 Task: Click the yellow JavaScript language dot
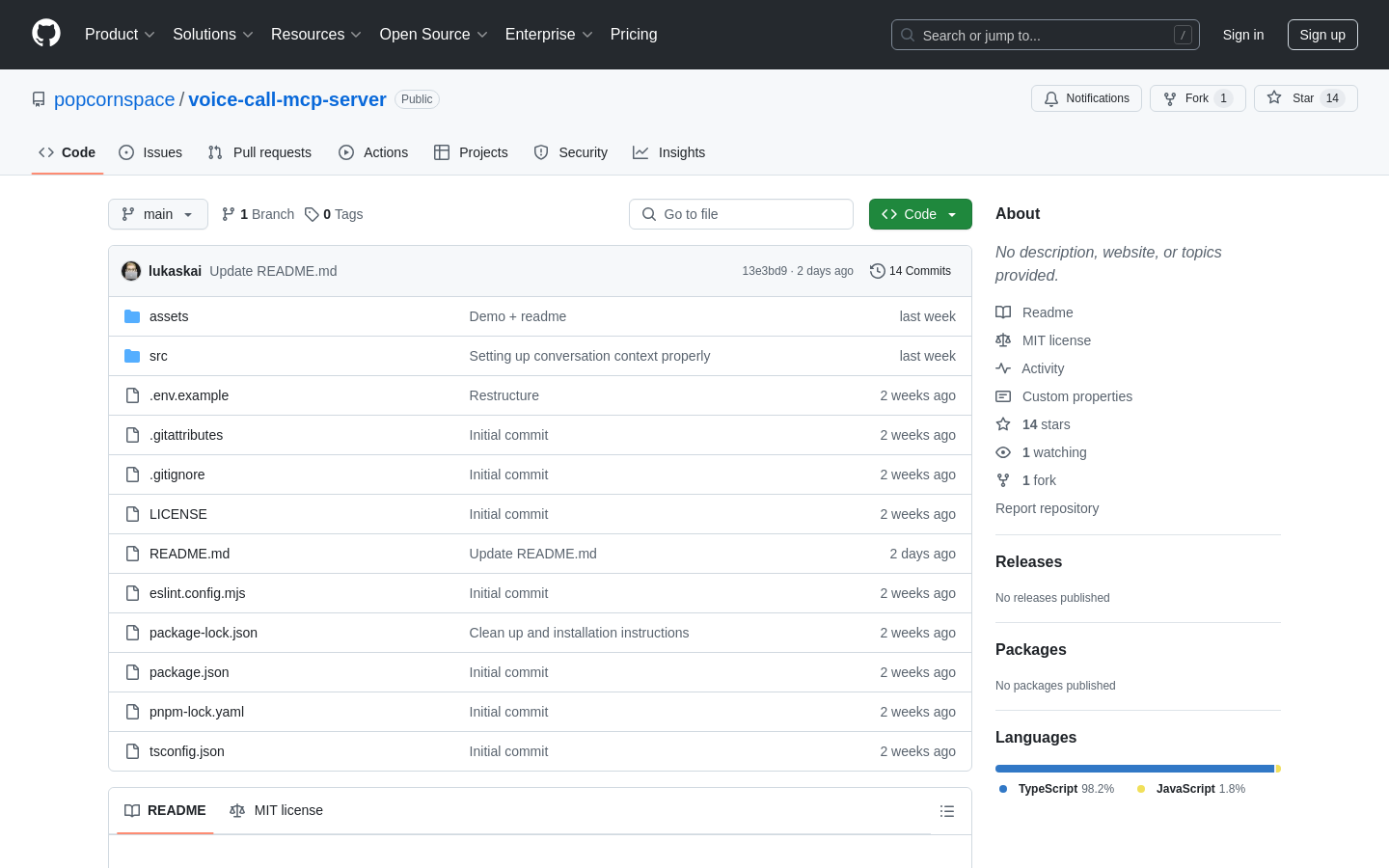click(x=1141, y=789)
